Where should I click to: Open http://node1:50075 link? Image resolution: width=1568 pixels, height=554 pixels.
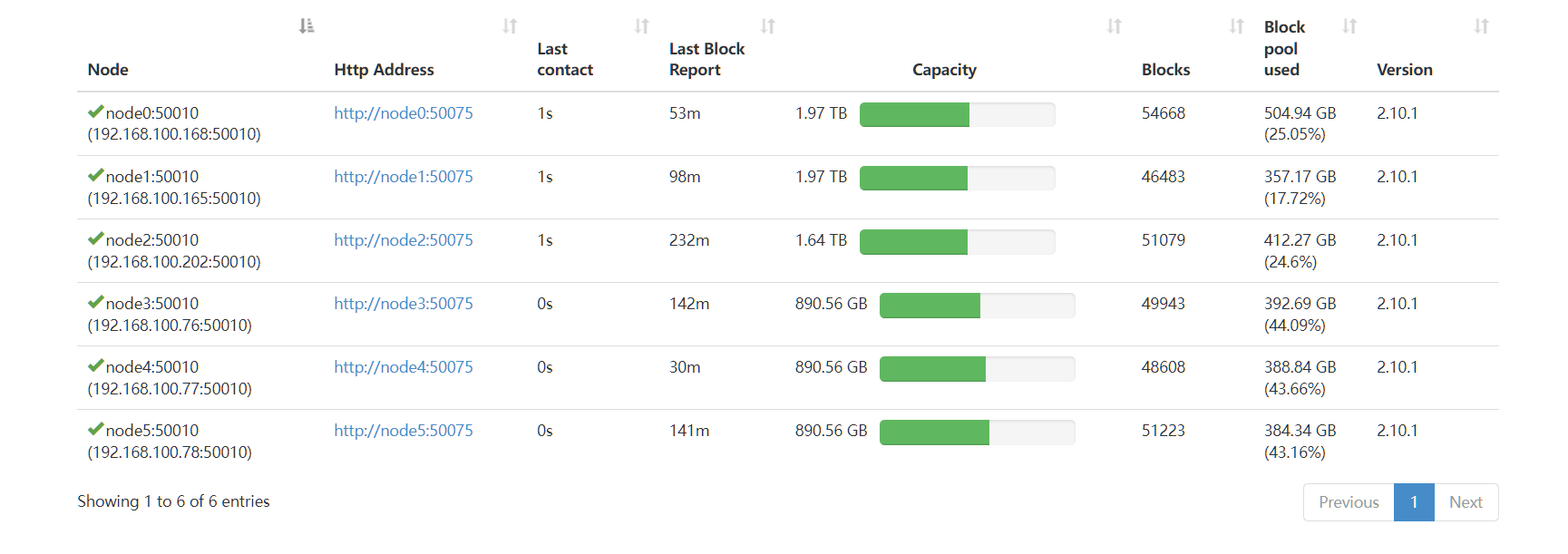pos(404,177)
